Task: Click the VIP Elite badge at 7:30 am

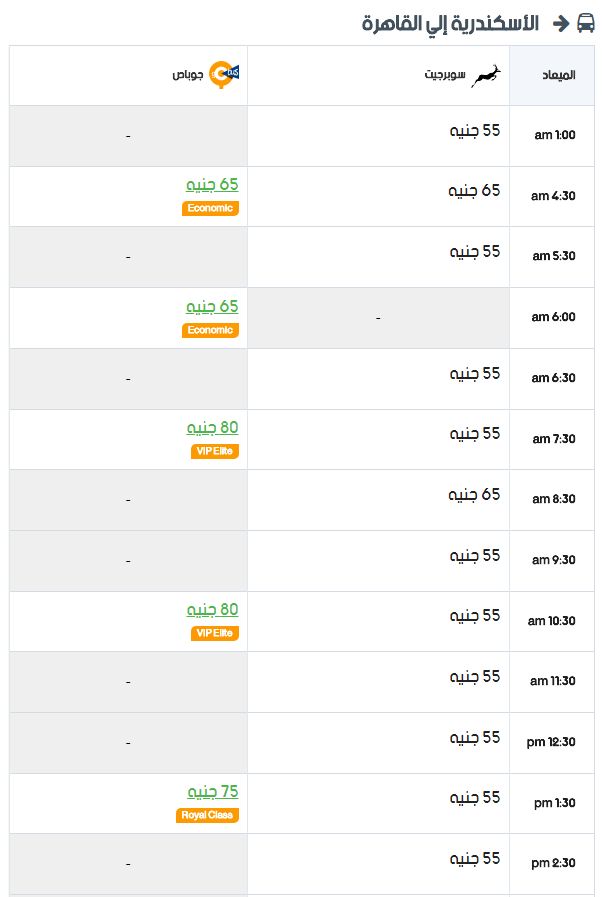Action: (x=215, y=451)
